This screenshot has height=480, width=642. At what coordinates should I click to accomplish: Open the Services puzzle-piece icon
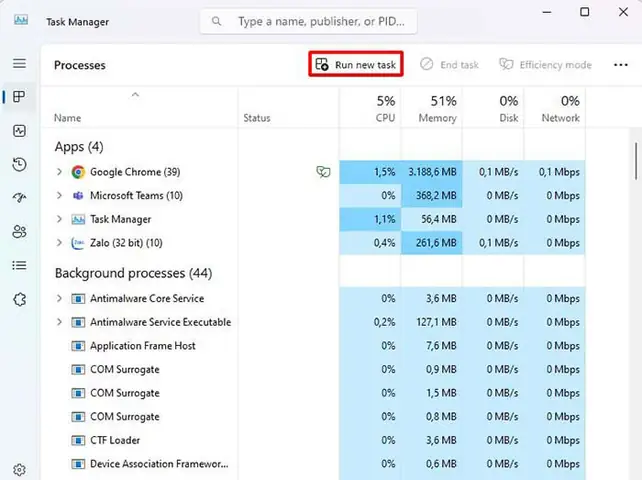pyautogui.click(x=19, y=299)
